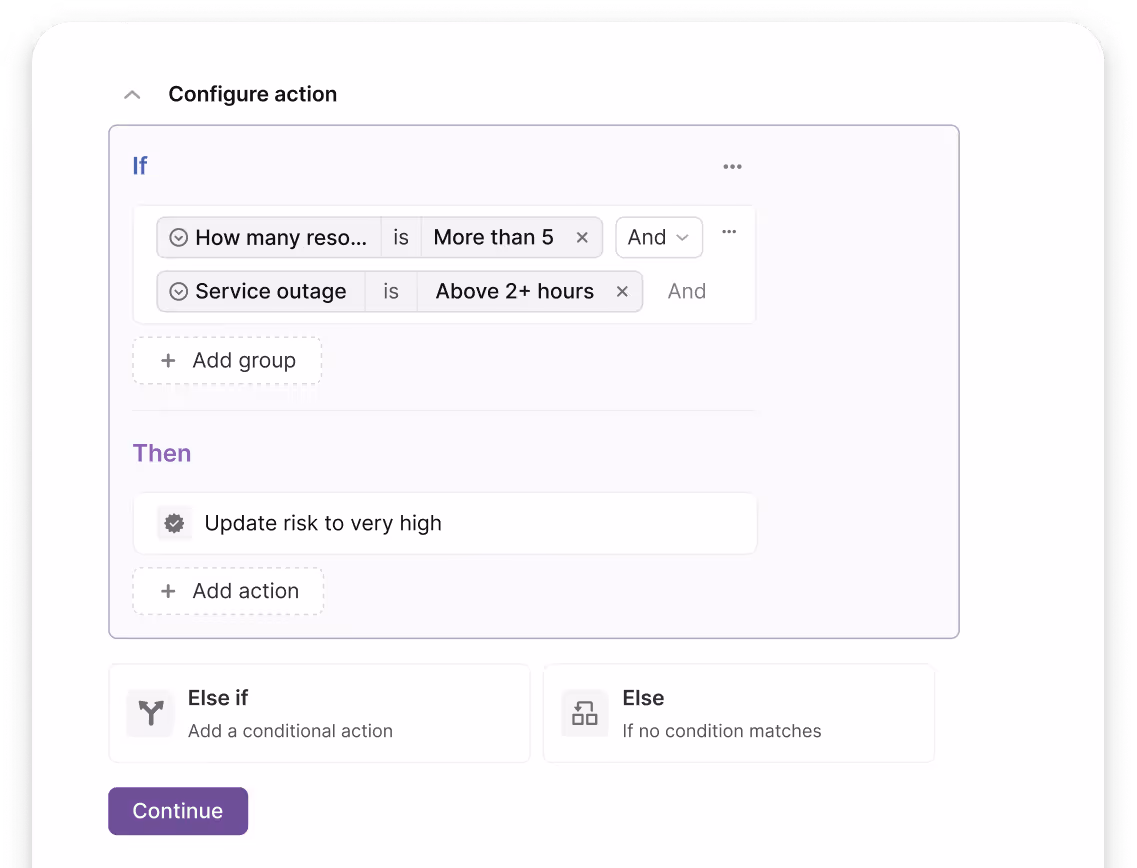Change the More than 5 value
Image resolution: width=1137 pixels, height=868 pixels.
click(493, 238)
